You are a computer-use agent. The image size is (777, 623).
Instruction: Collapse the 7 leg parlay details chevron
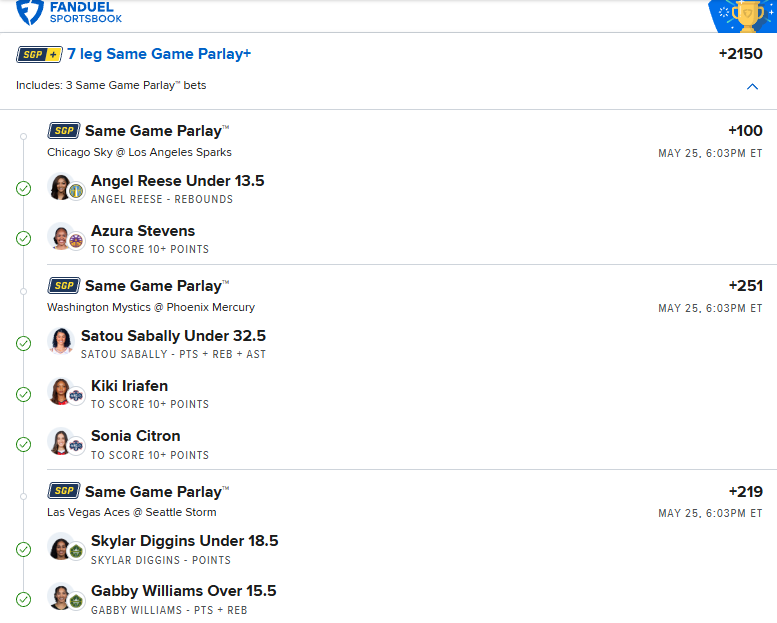pos(752,87)
